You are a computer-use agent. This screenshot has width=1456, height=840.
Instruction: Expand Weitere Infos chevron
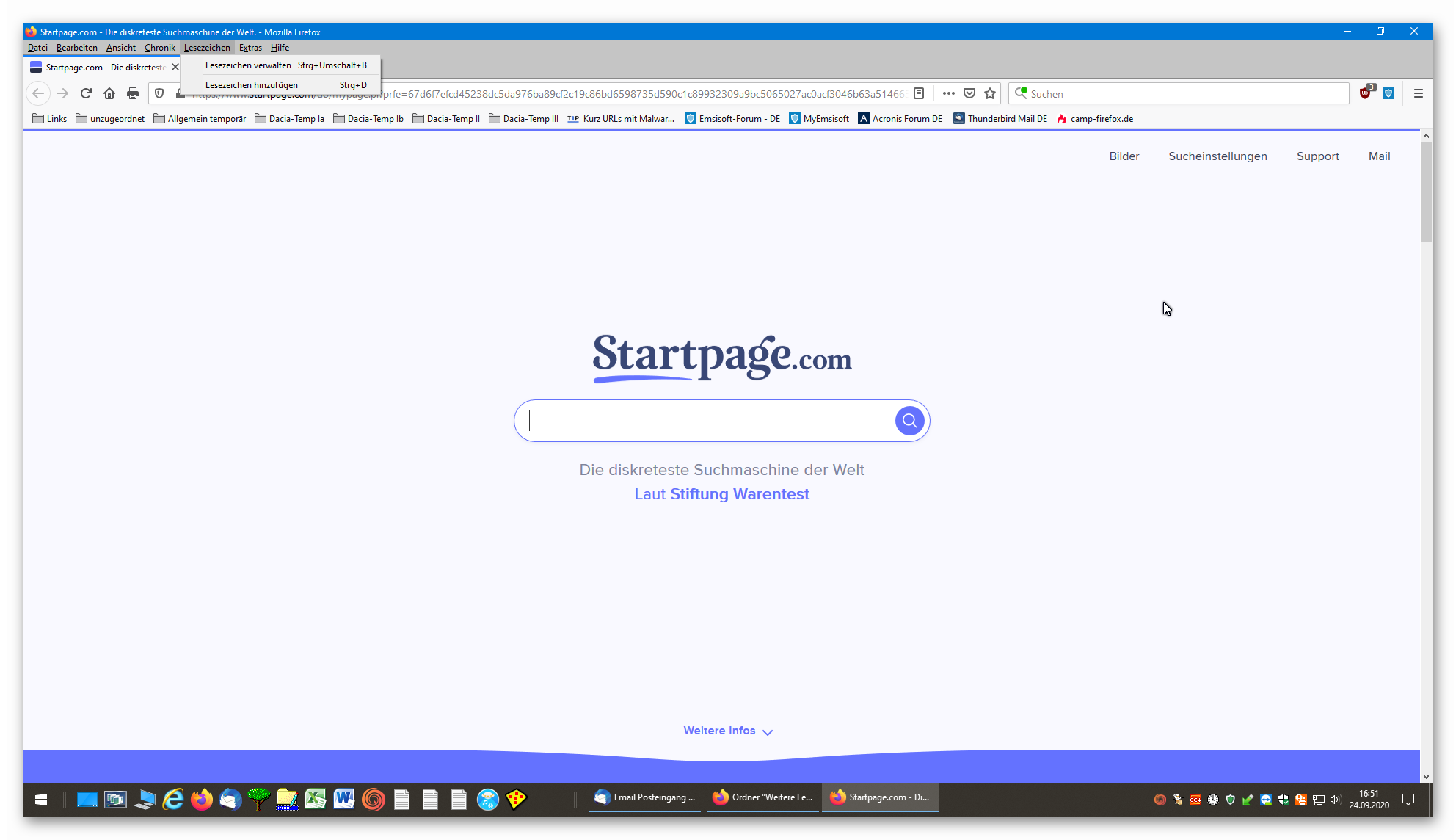[768, 732]
